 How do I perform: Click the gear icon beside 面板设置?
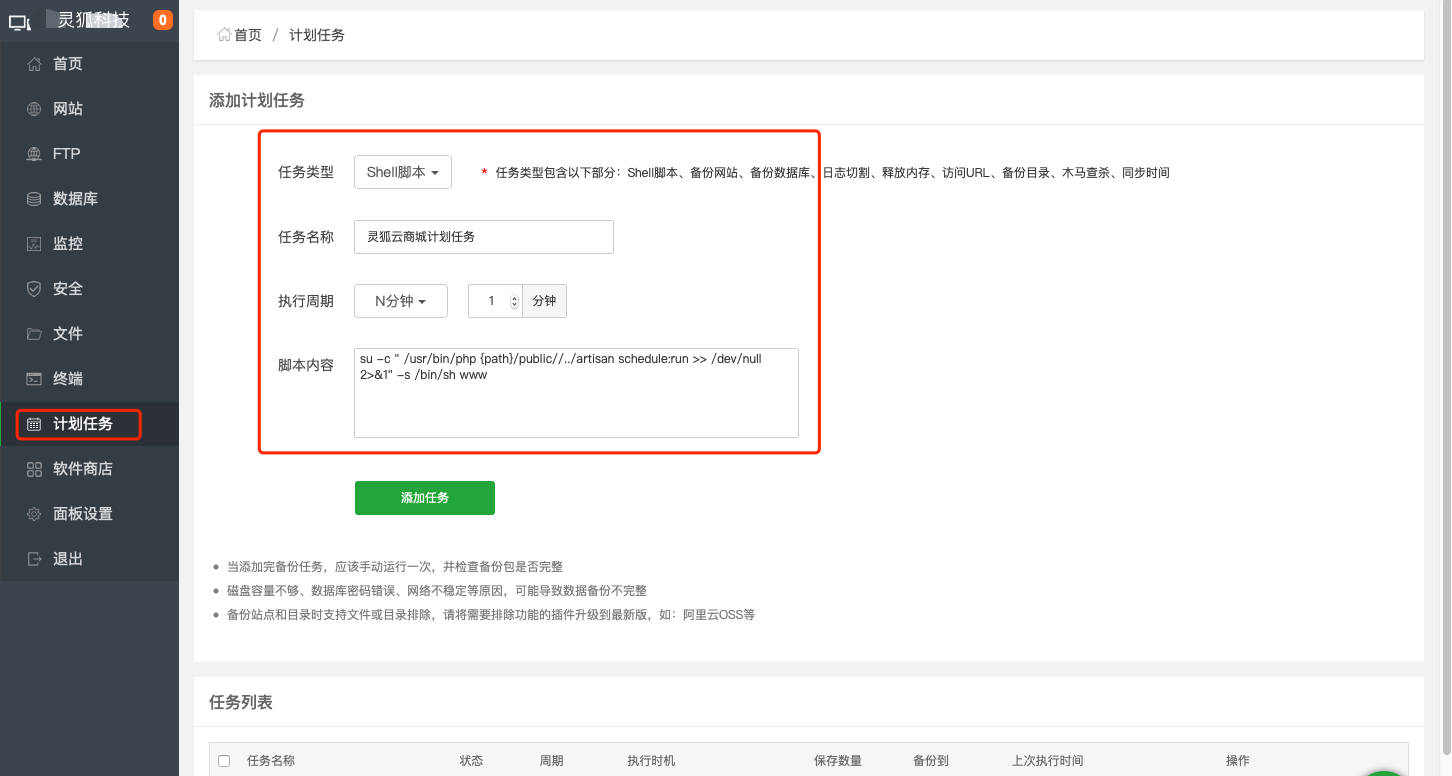34,514
